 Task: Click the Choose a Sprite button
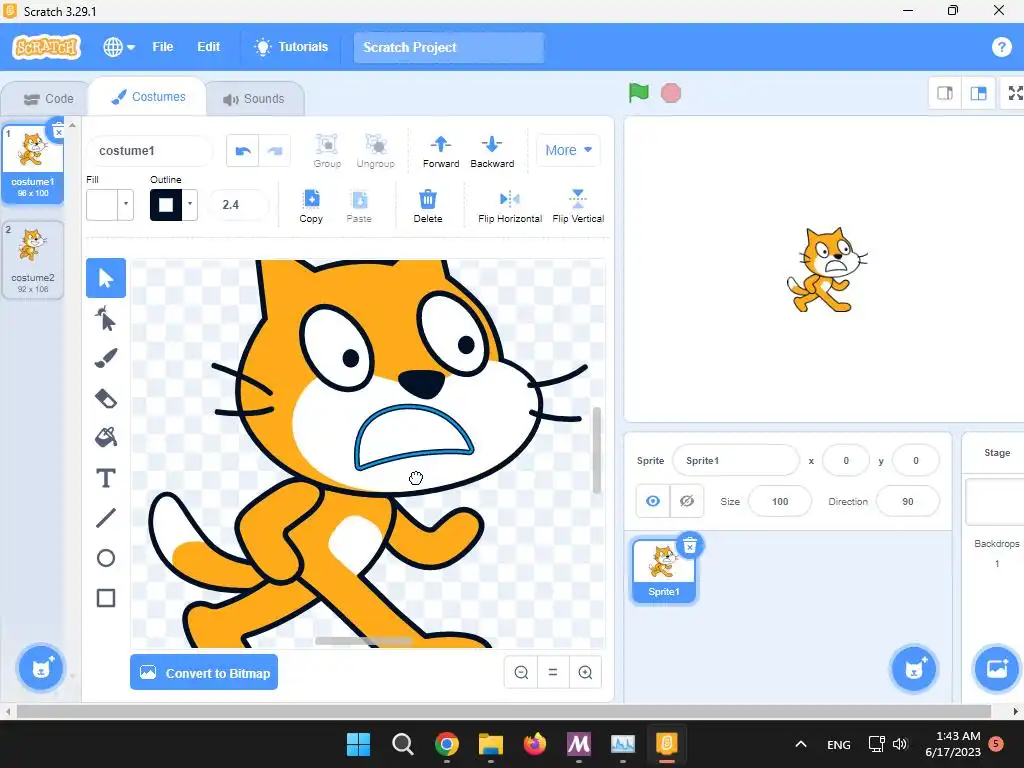pos(914,669)
